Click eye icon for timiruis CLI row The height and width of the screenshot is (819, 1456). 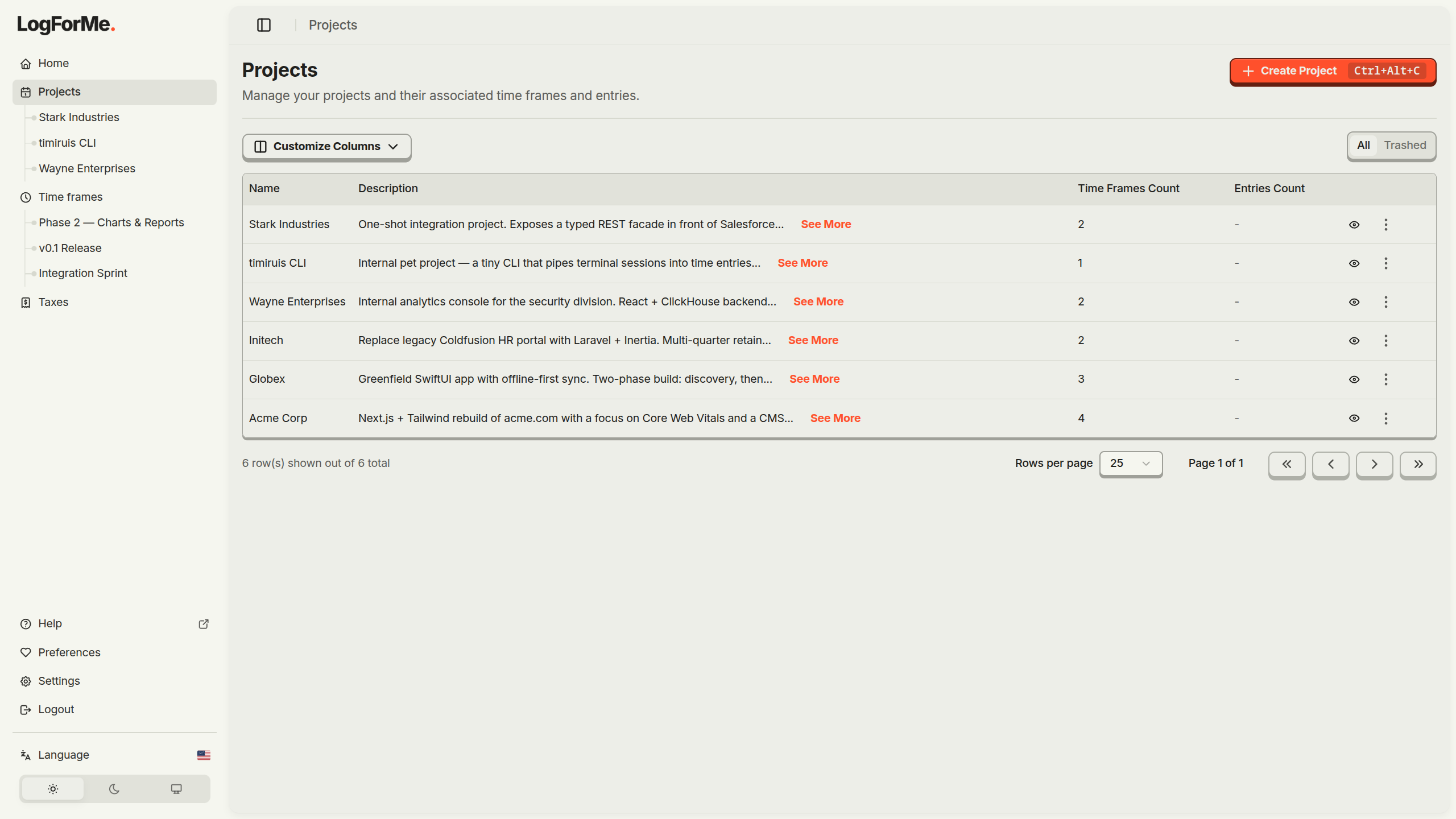coord(1354,263)
